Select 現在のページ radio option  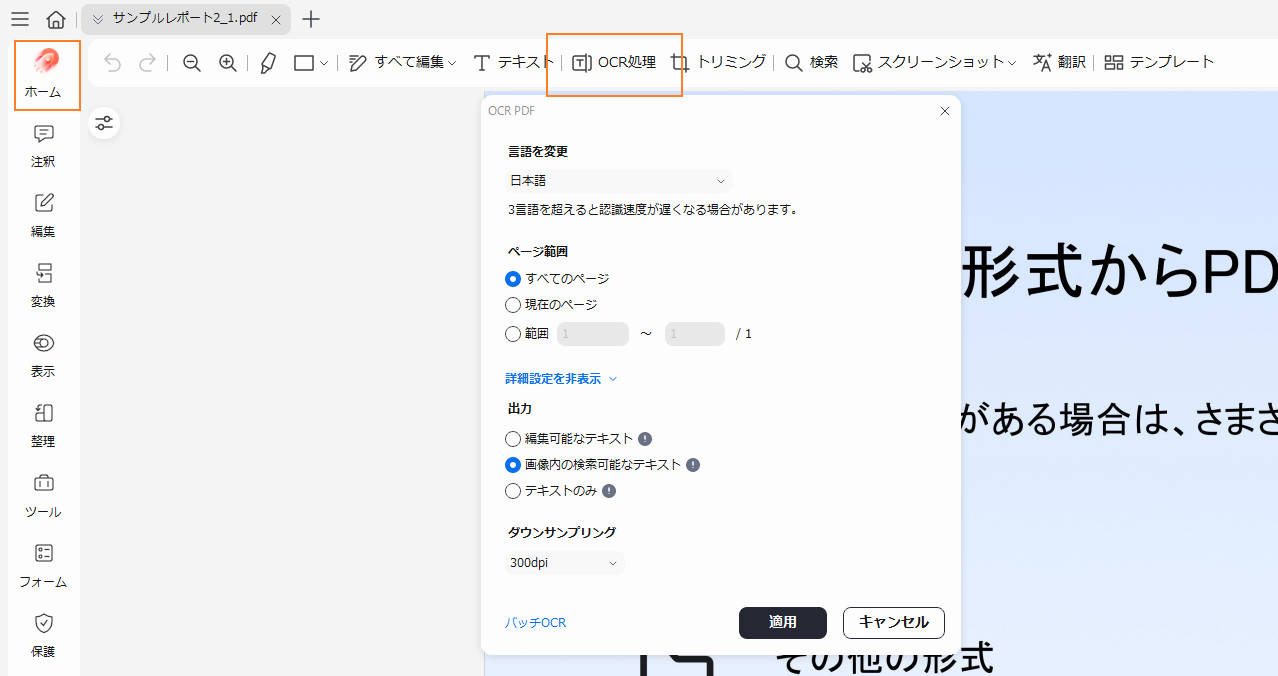513,305
